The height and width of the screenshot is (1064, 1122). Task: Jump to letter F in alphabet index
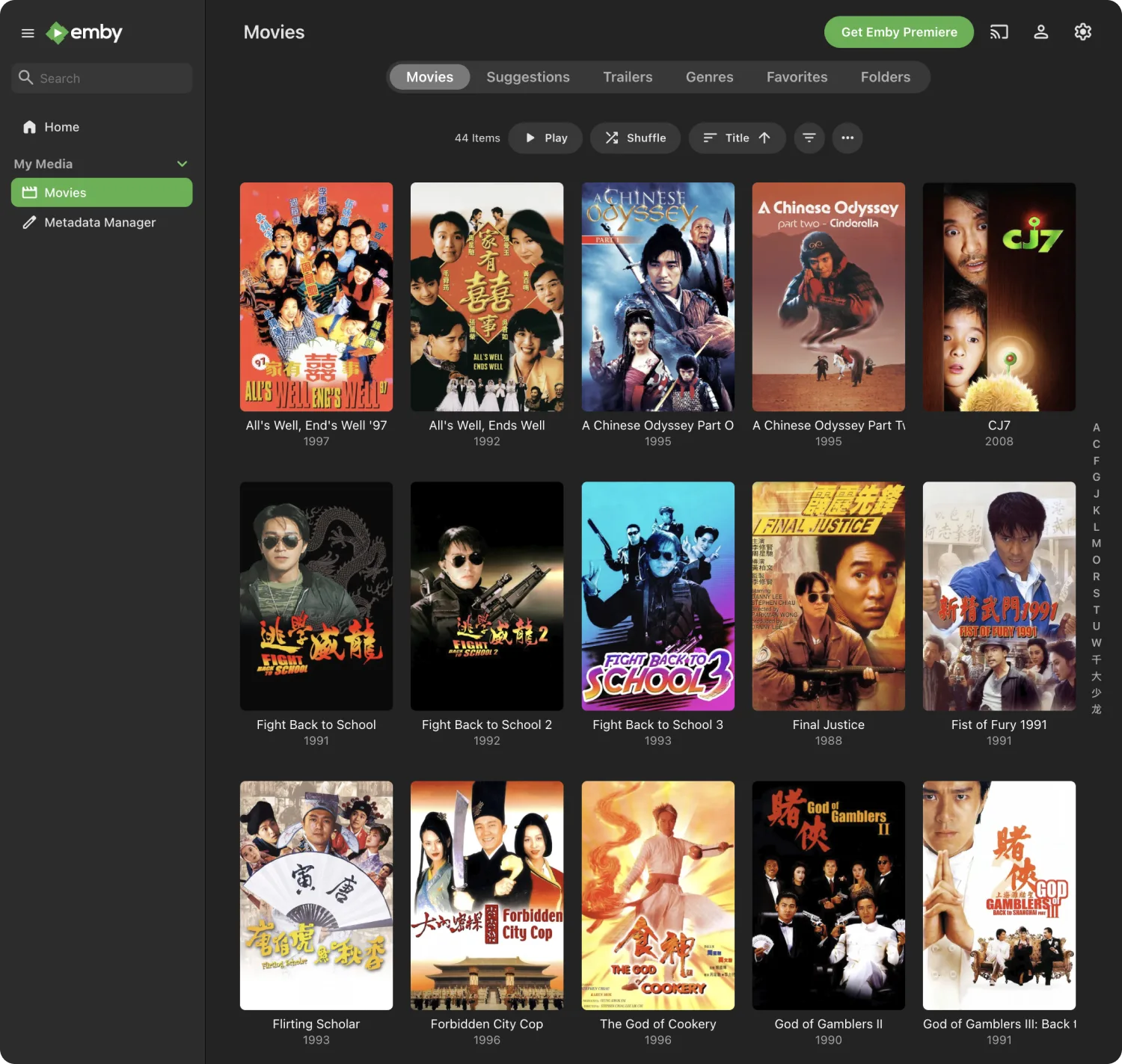[x=1097, y=461]
